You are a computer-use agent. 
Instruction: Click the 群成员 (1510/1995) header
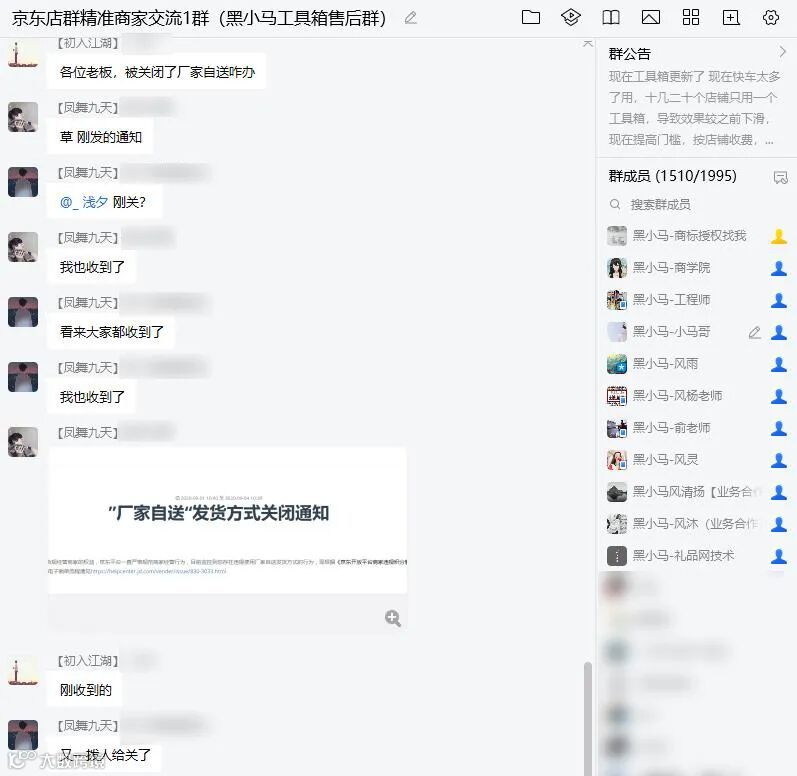672,176
